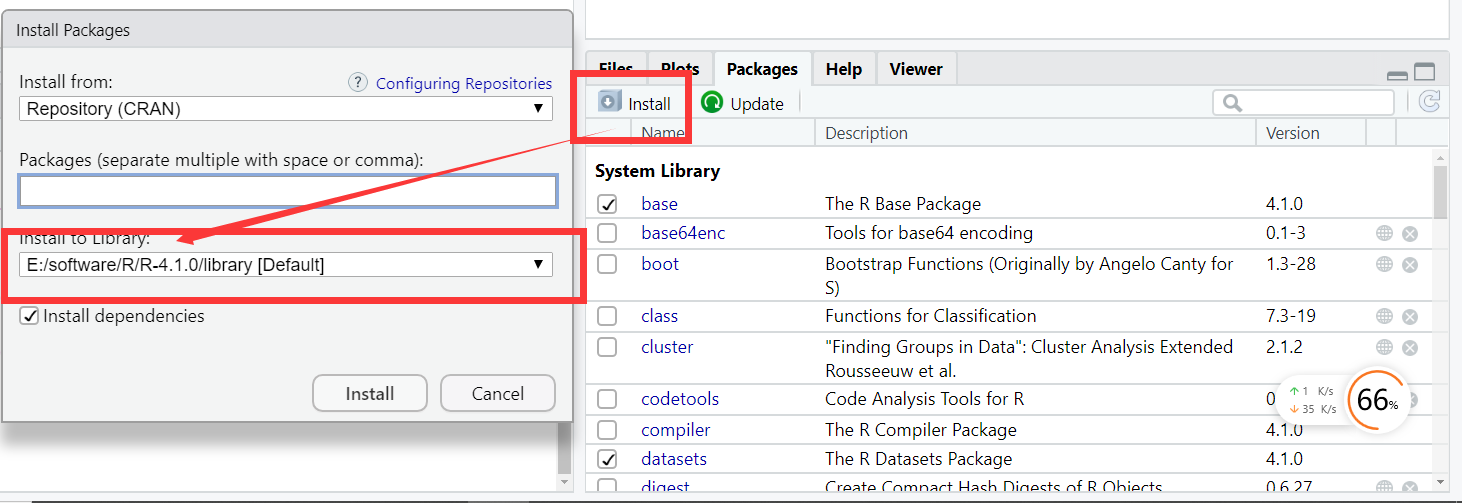The image size is (1462, 503).
Task: Maximize the Packages pane
Action: click(1424, 72)
